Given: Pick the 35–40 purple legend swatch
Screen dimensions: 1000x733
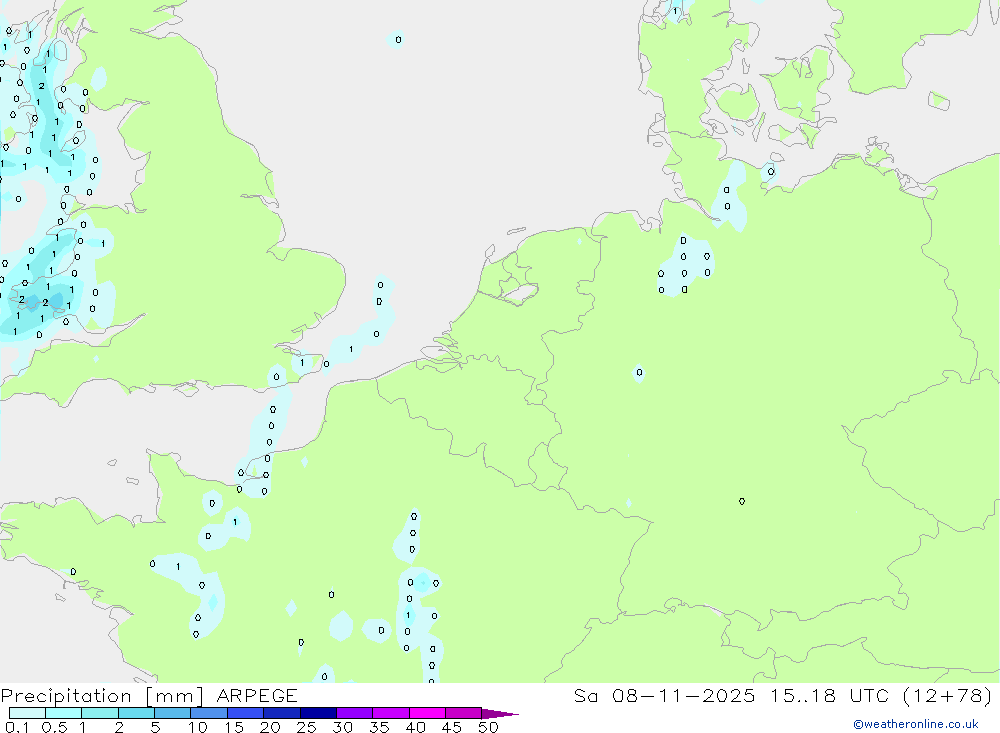Looking at the screenshot, I should [x=391, y=713].
